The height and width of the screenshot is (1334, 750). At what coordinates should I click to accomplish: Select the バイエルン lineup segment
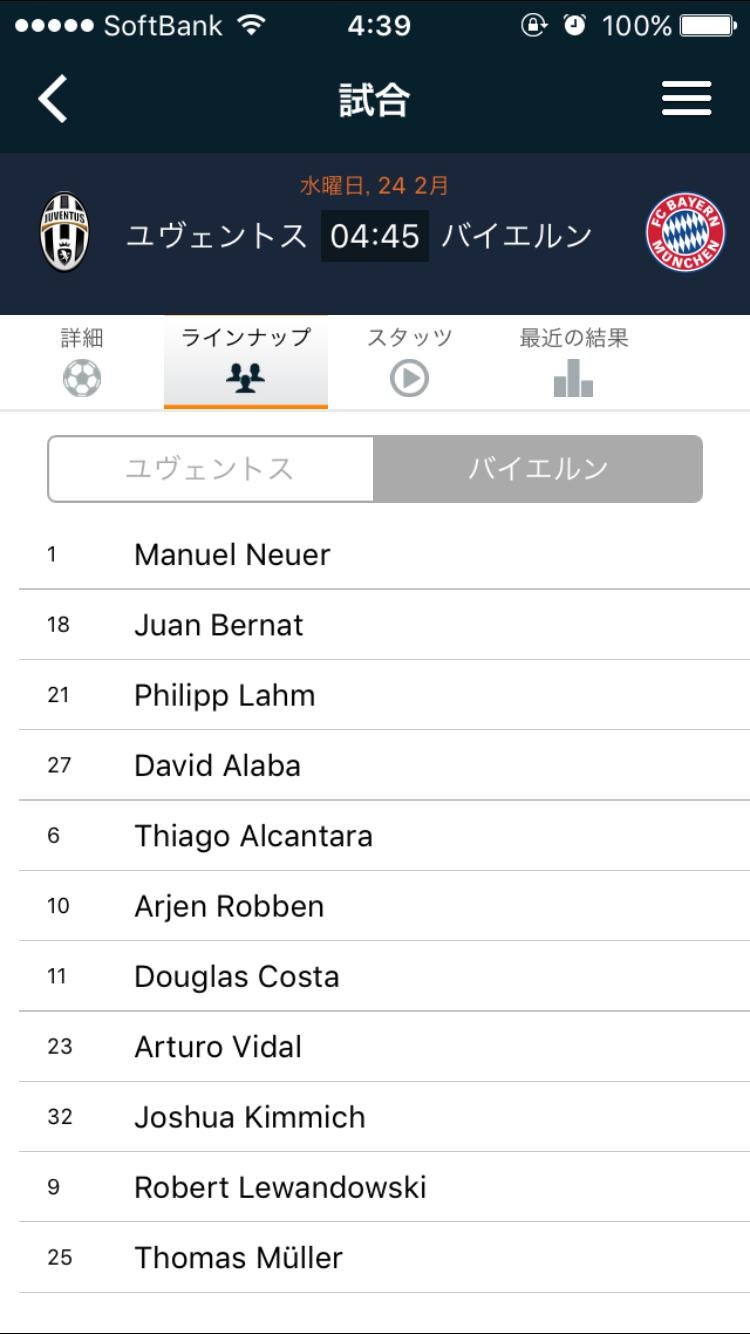[x=538, y=469]
